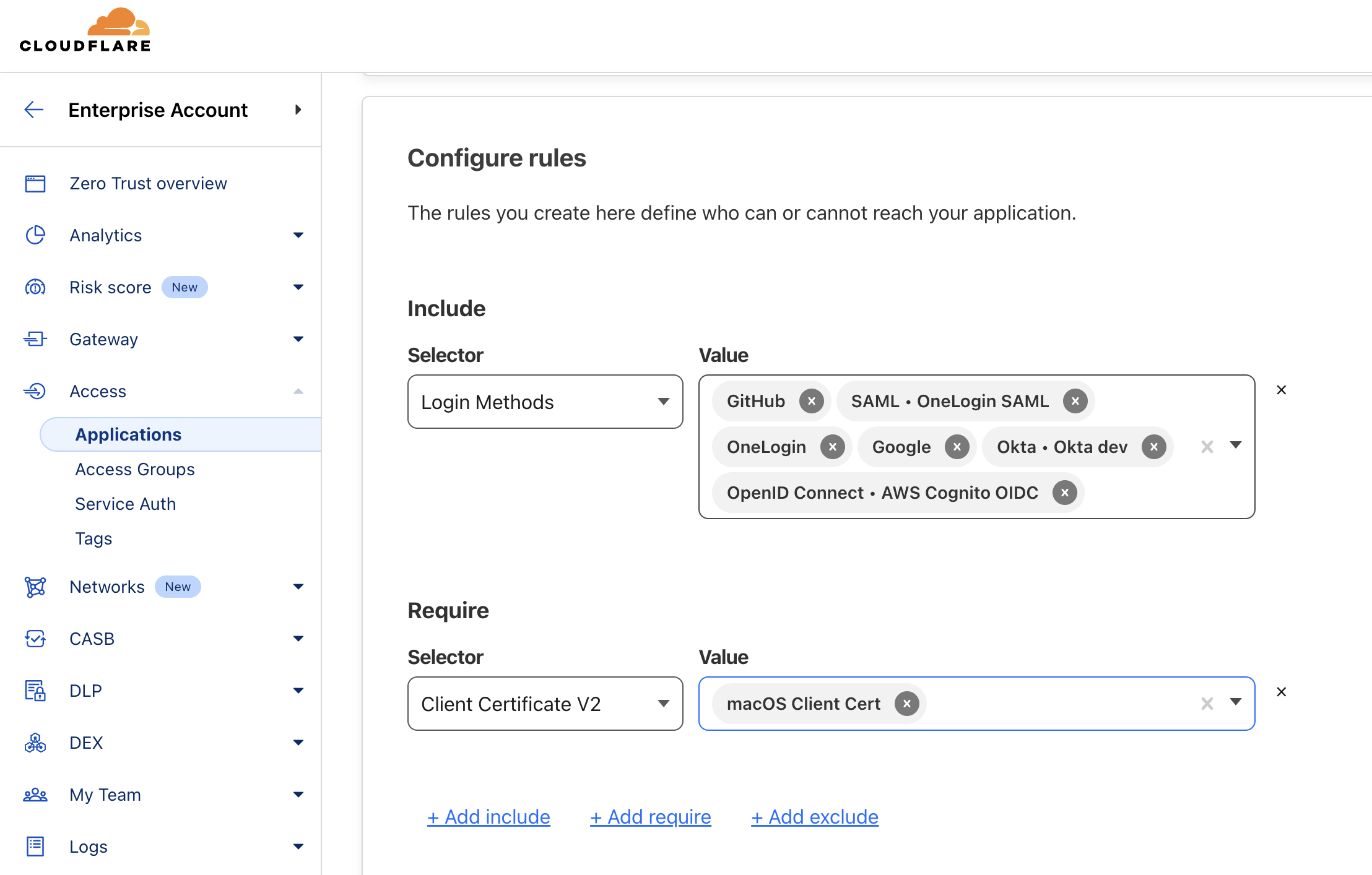1372x875 pixels.
Task: Open Zero Trust overview from the sidebar icon
Action: pos(35,183)
